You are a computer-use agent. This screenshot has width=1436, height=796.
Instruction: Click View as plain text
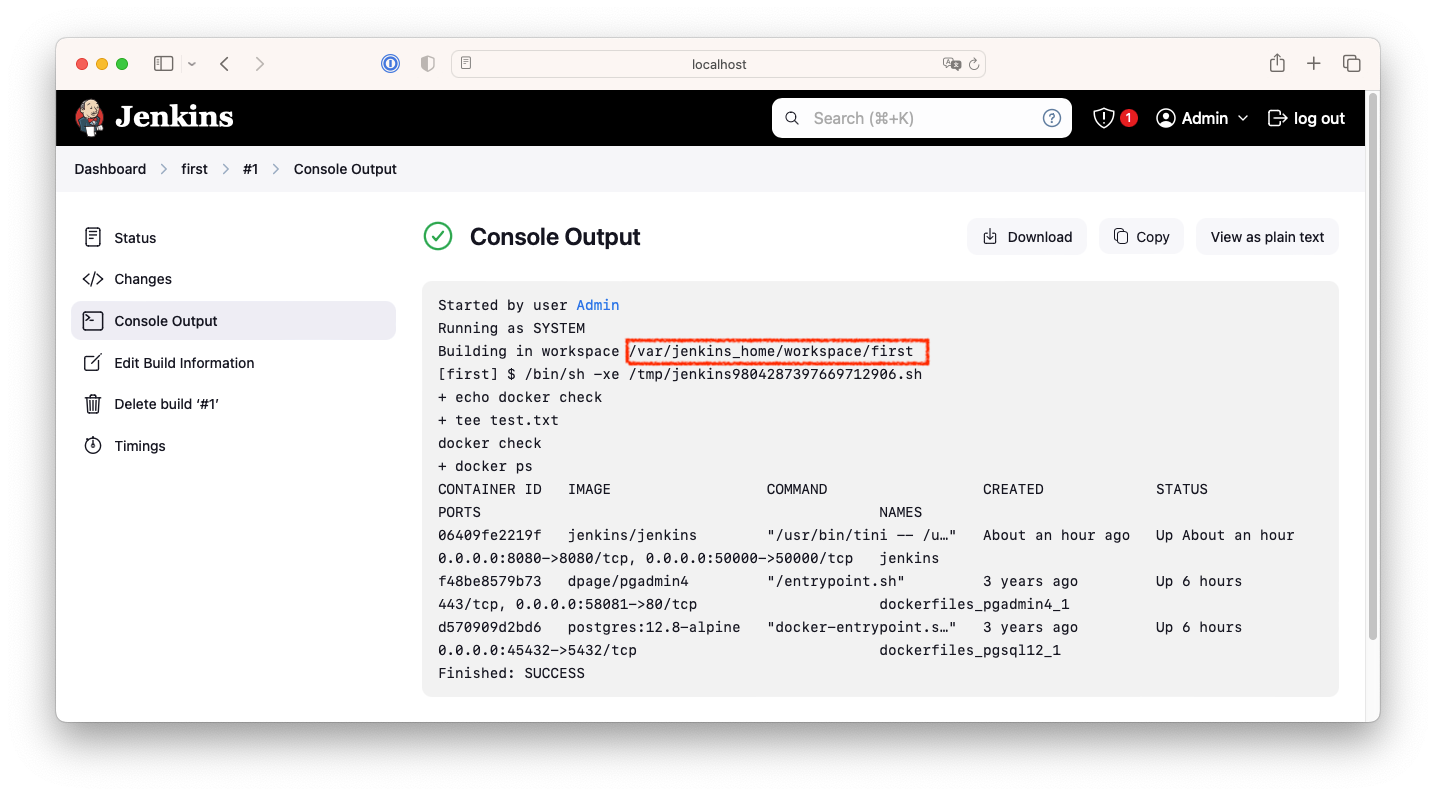(x=1267, y=237)
